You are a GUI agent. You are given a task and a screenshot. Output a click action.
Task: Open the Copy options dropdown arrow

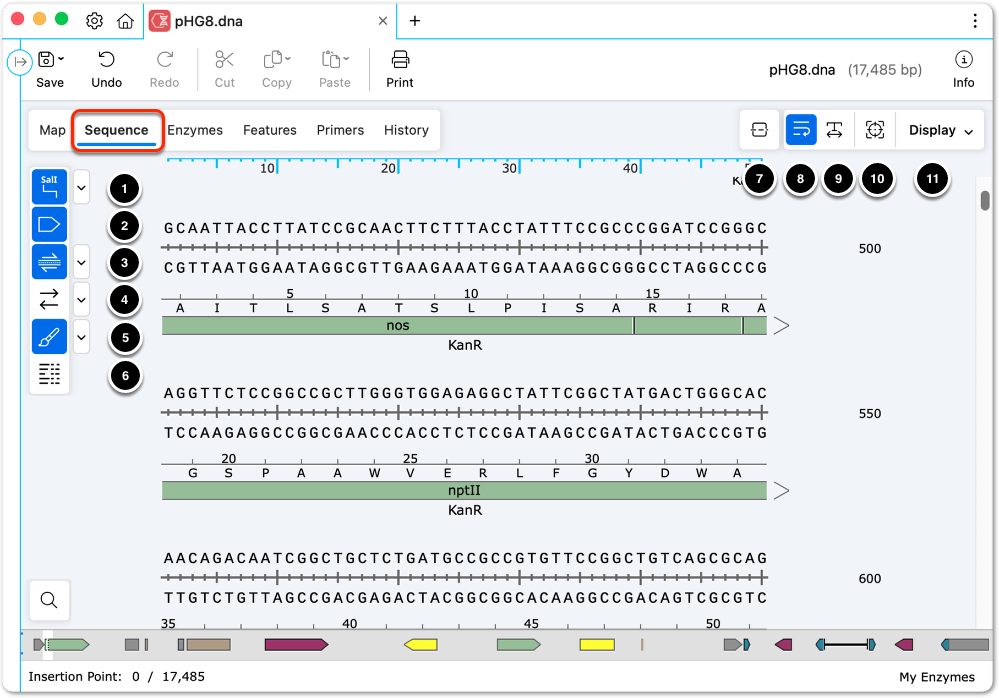(288, 59)
